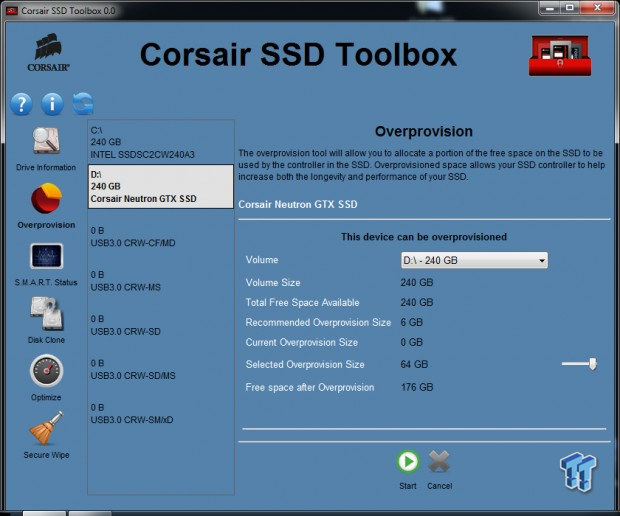Click the Disk Clone label
620x516 pixels.
[46, 340]
